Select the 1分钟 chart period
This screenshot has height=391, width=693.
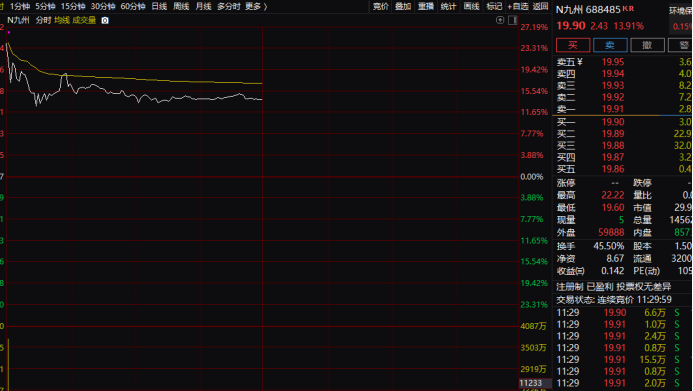(19, 6)
